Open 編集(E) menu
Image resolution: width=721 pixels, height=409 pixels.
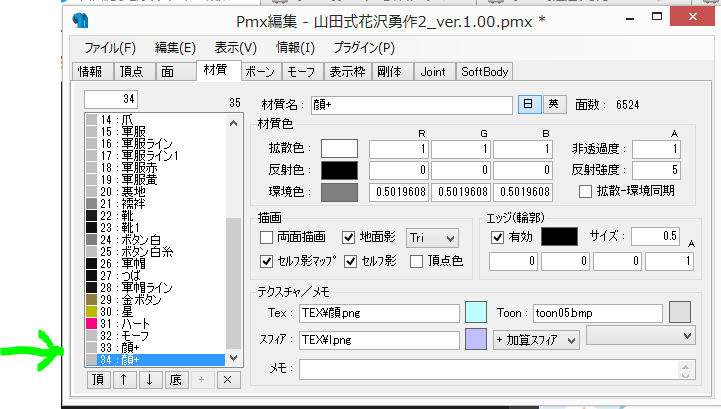point(175,48)
